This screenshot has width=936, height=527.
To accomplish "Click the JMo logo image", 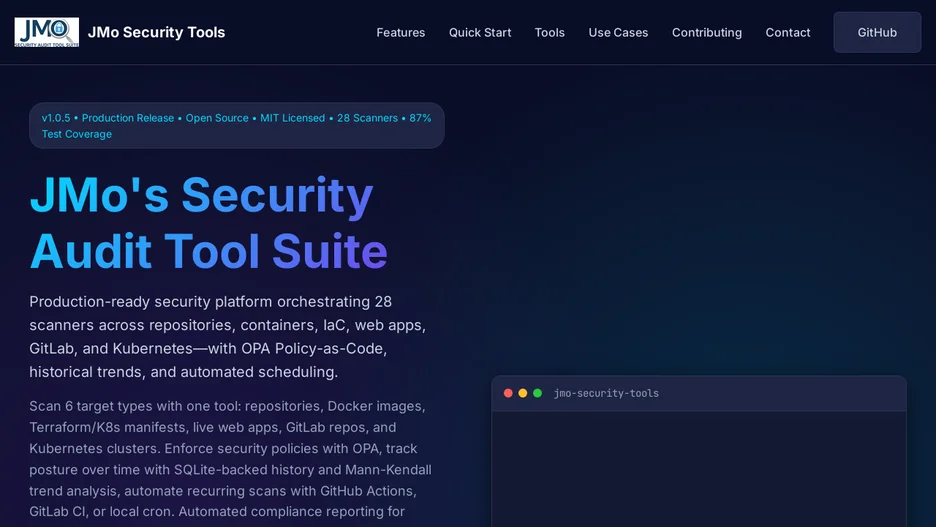I will [x=47, y=32].
